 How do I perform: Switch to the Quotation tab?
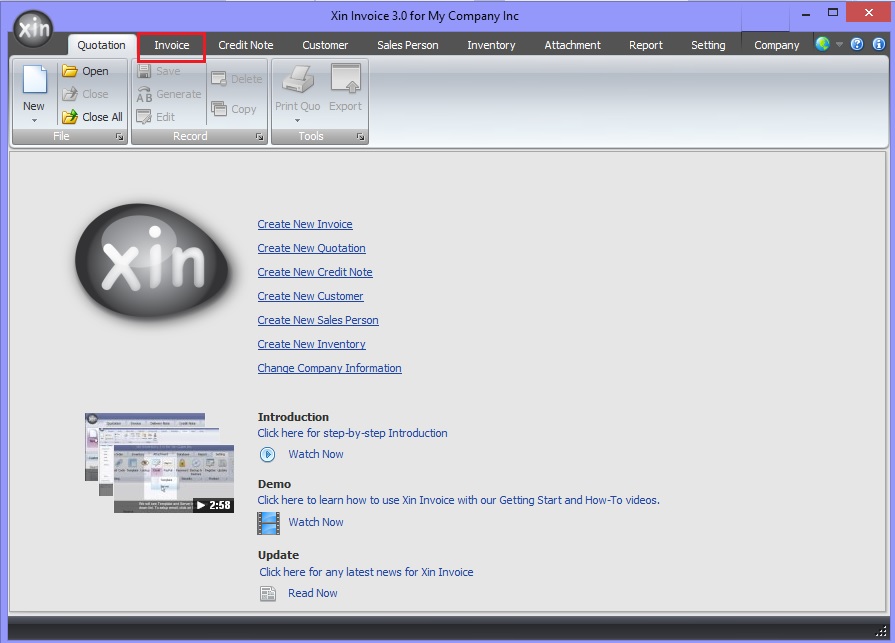tap(102, 45)
